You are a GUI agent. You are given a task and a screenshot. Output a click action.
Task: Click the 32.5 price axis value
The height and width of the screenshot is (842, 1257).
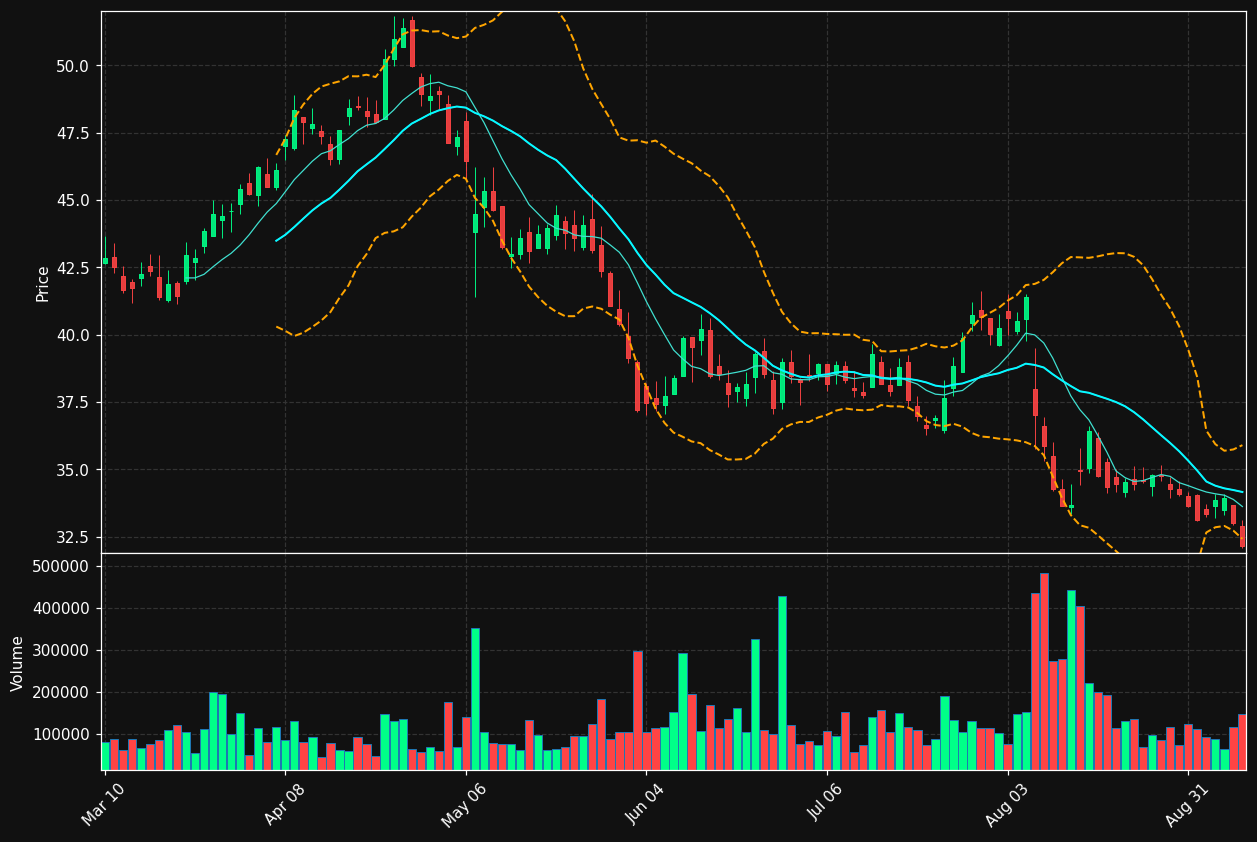(73, 537)
